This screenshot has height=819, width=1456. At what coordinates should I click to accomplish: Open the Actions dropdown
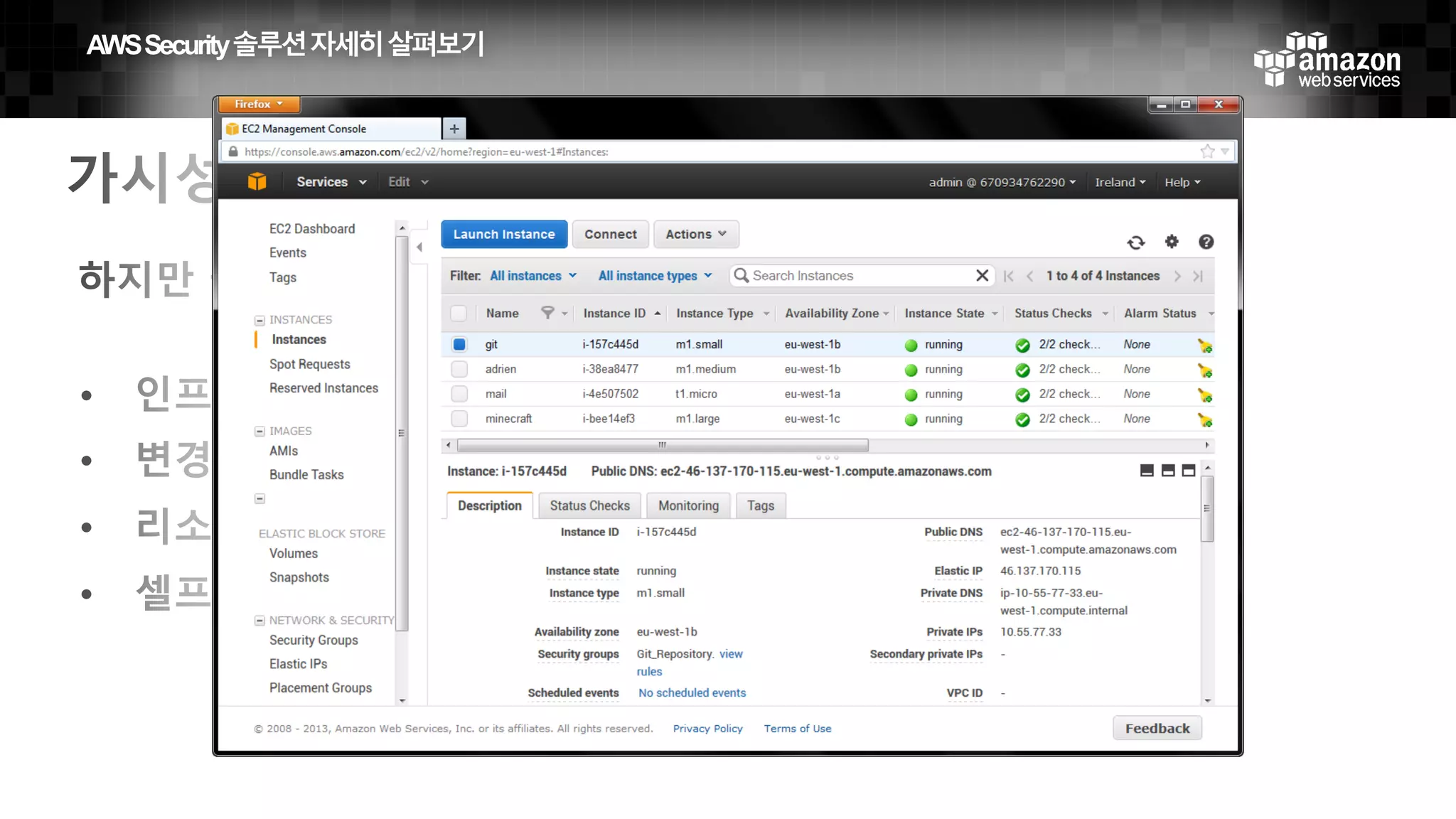(x=696, y=235)
